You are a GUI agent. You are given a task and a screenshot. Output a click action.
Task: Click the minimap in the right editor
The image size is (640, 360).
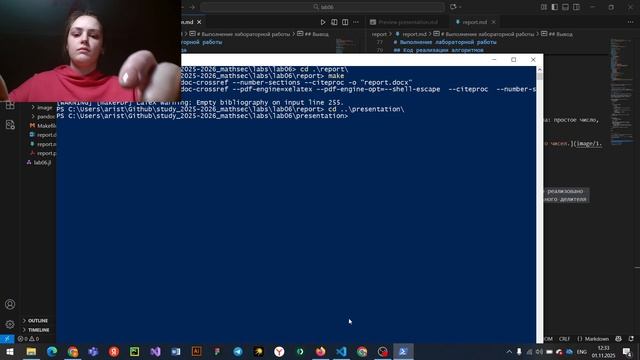coord(622,92)
